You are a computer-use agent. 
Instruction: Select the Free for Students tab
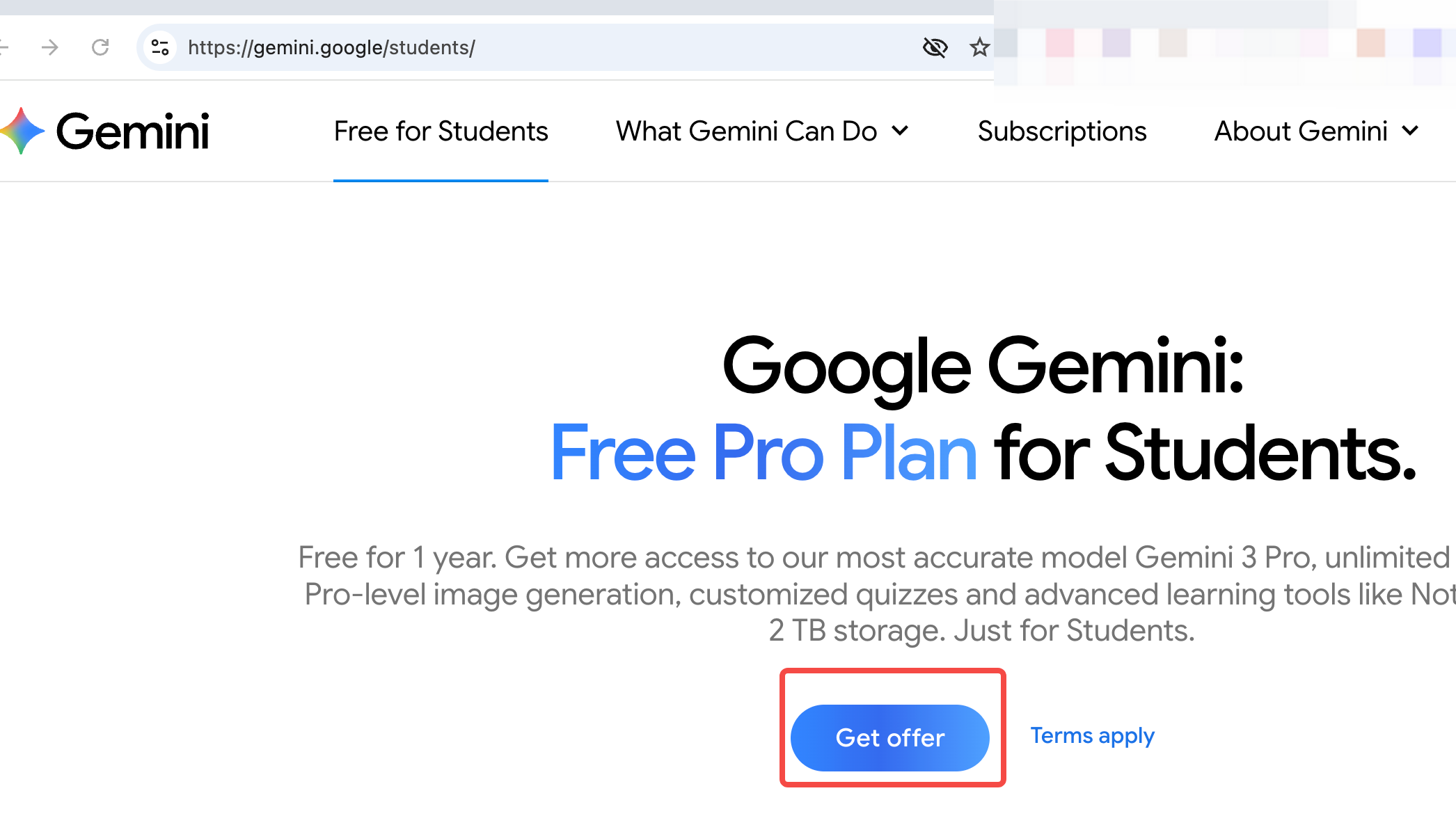coord(441,131)
